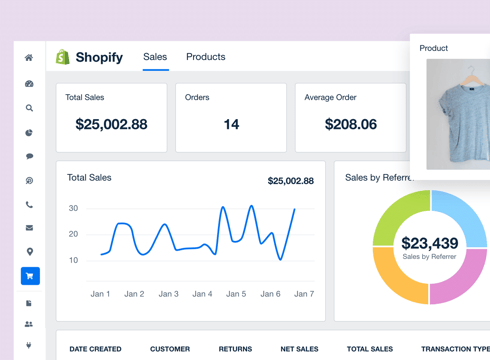Click the Orders card showing 14

coord(231,118)
